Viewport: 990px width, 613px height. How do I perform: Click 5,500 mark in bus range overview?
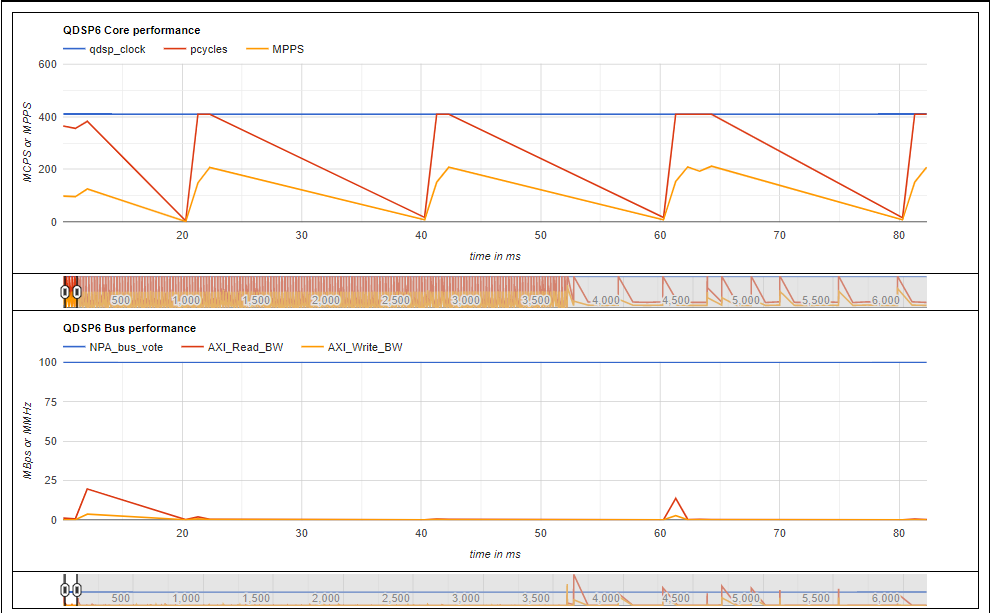tap(816, 598)
